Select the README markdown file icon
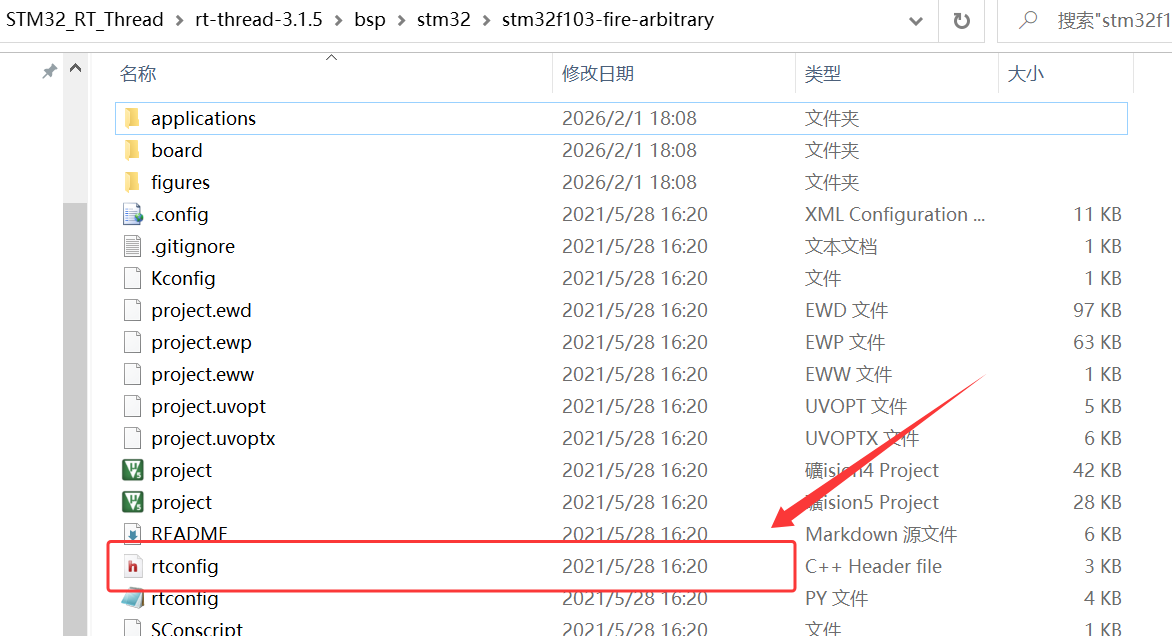1172x636 pixels. point(132,534)
